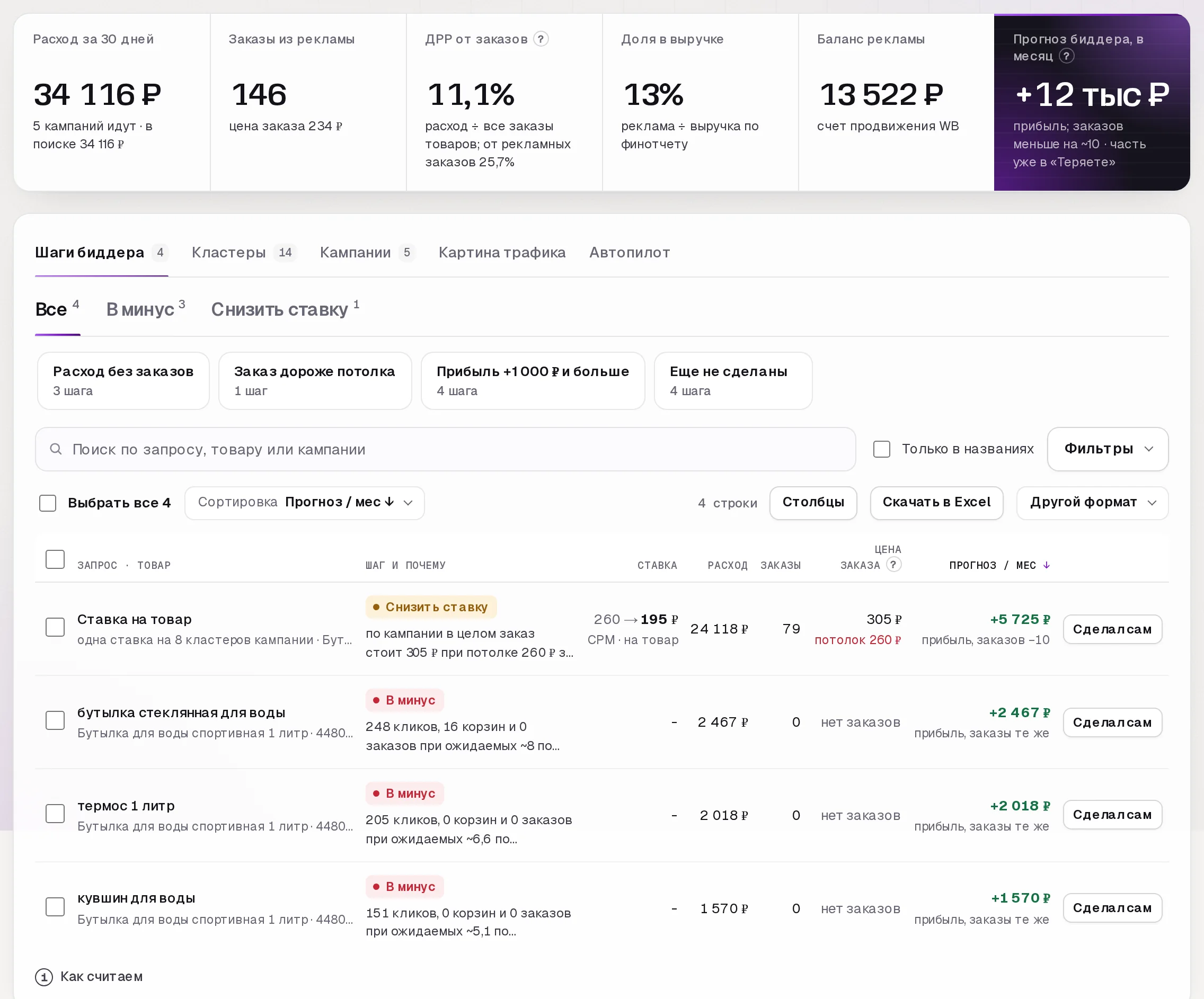Click Сделал сам for бутылка стеклянная для воды
1204x999 pixels.
(1112, 723)
